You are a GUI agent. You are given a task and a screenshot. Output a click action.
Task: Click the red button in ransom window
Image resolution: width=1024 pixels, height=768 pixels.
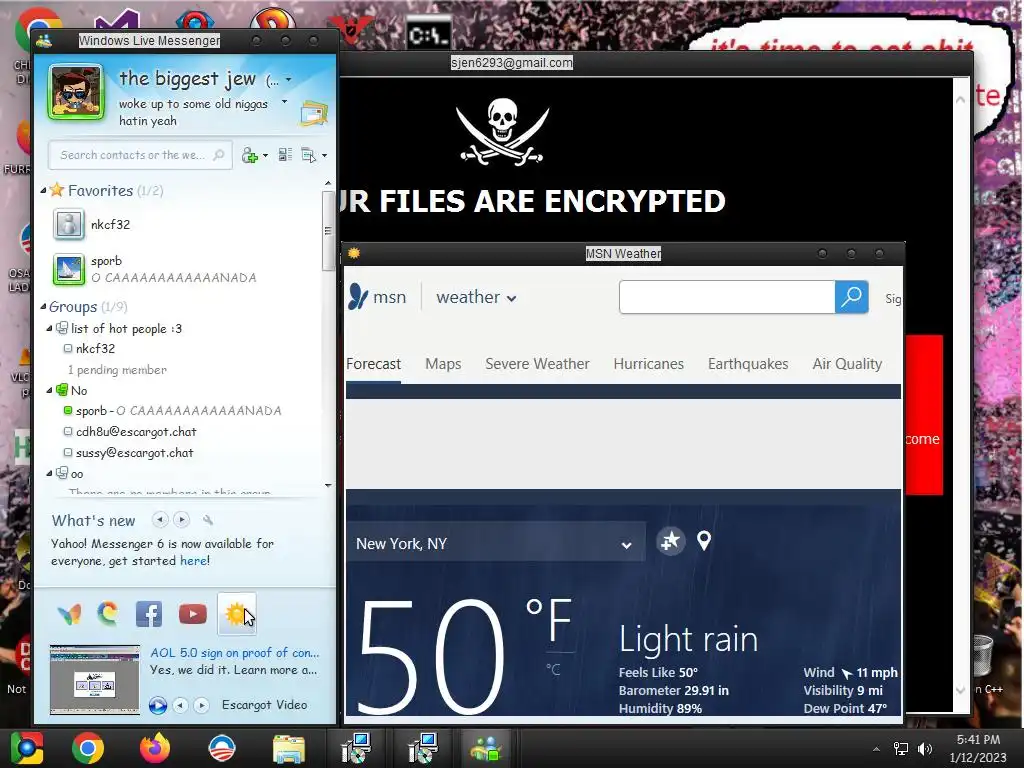point(923,415)
